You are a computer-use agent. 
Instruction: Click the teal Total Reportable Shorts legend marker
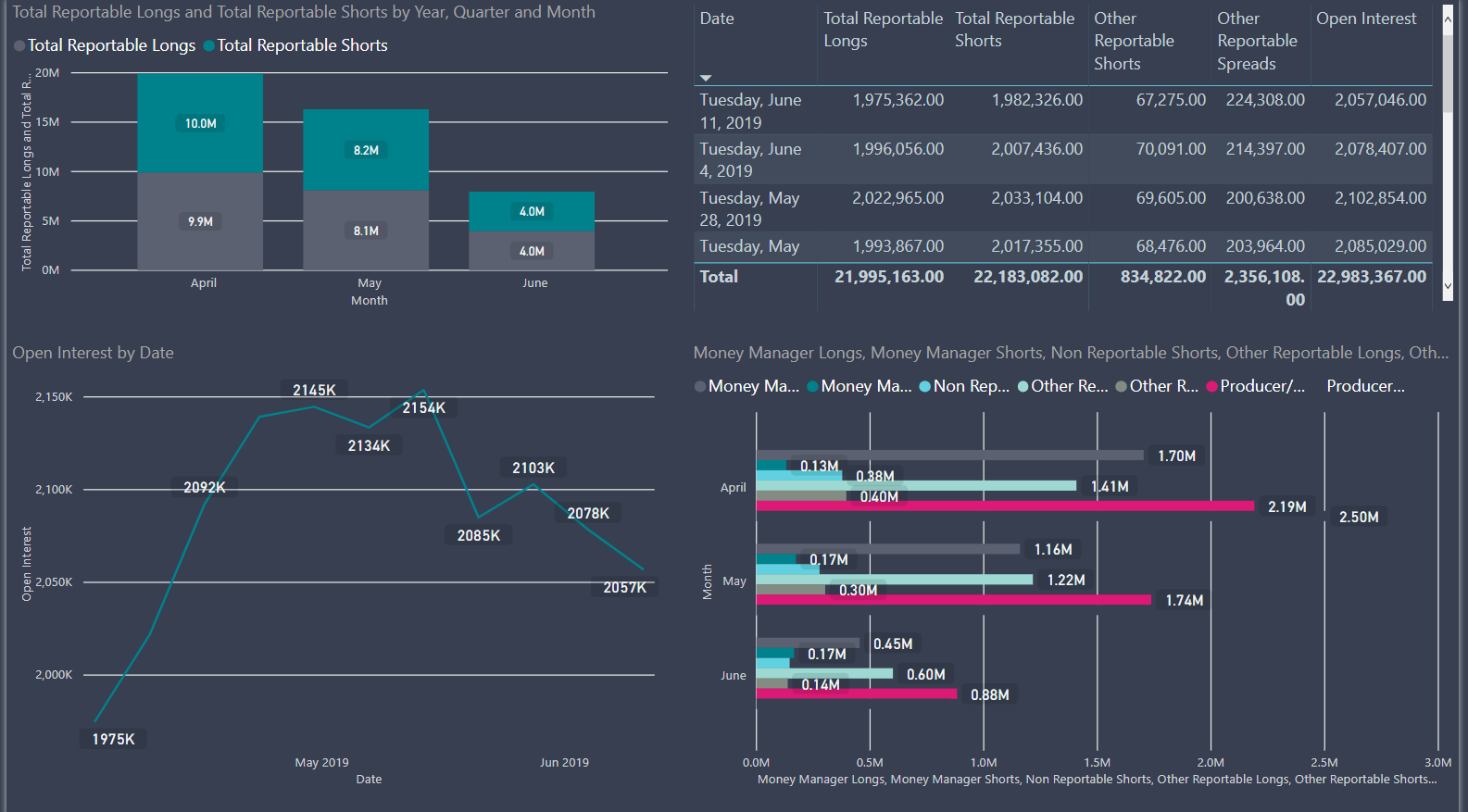point(209,46)
